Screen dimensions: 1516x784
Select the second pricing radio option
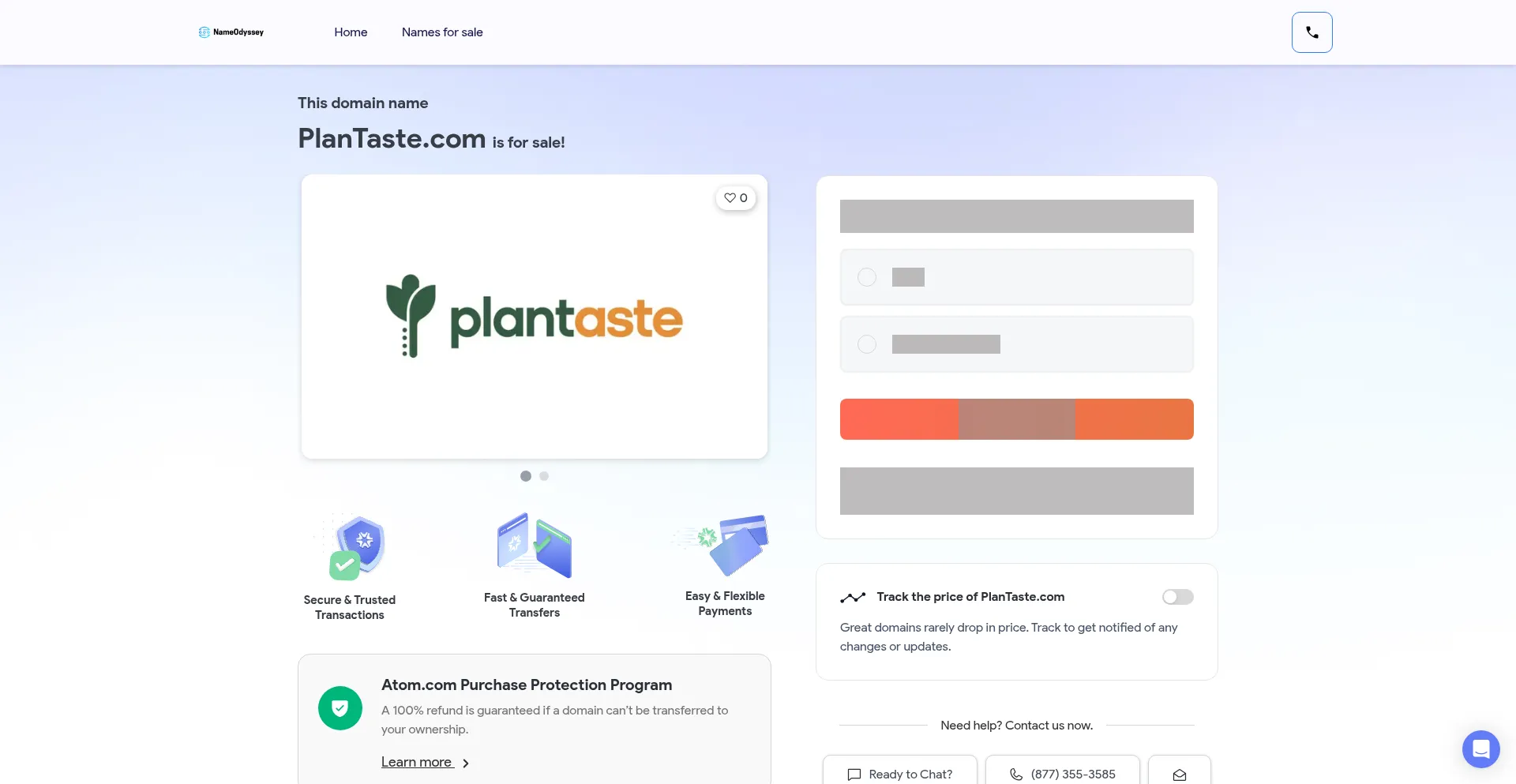tap(867, 344)
